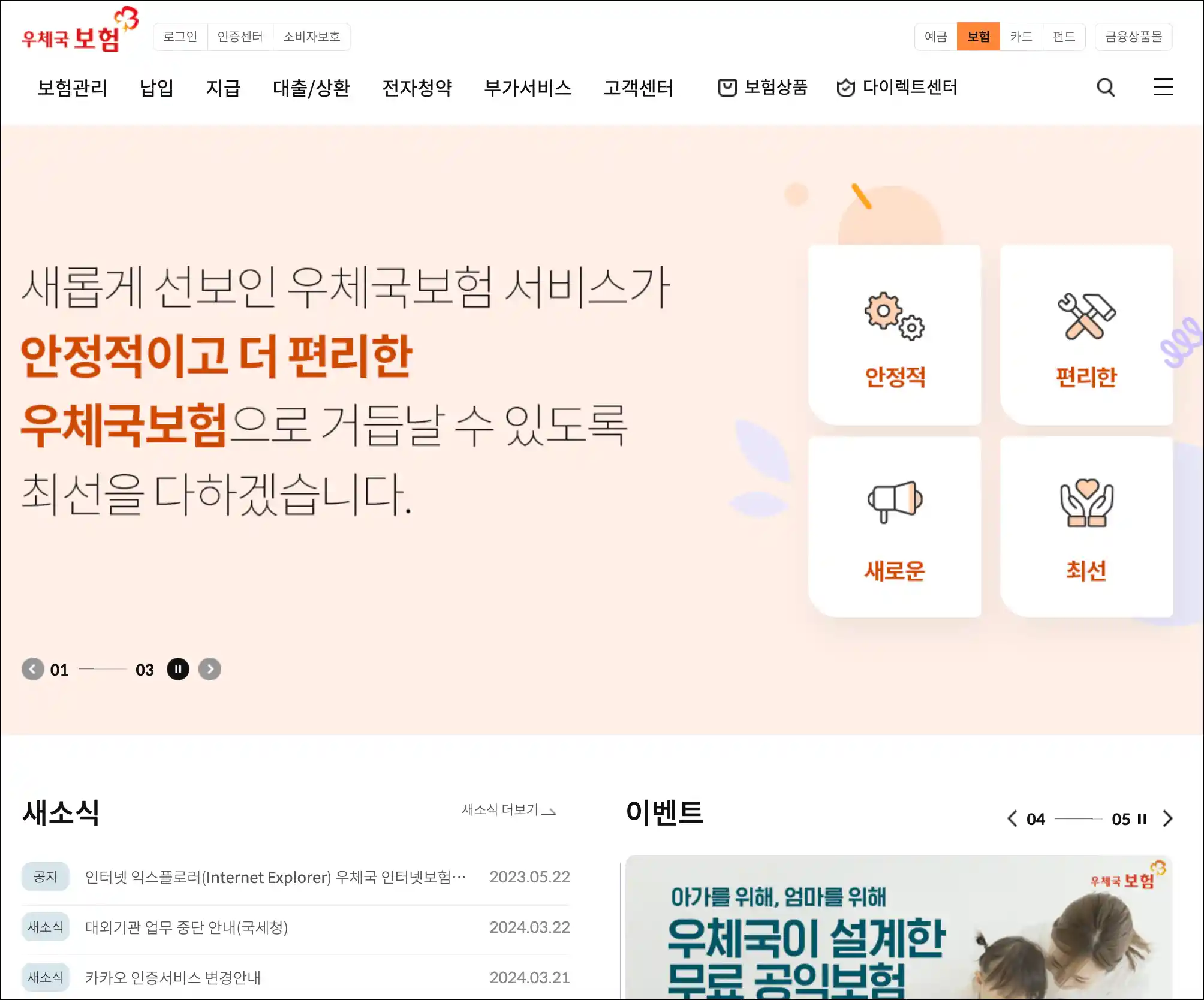Open 대외기관 업무 중단 안내(국세청) article

click(x=186, y=927)
